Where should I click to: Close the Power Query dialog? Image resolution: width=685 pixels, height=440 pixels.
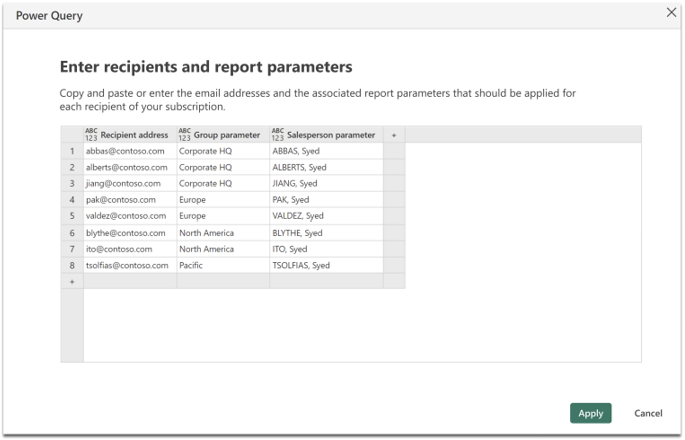click(x=671, y=12)
